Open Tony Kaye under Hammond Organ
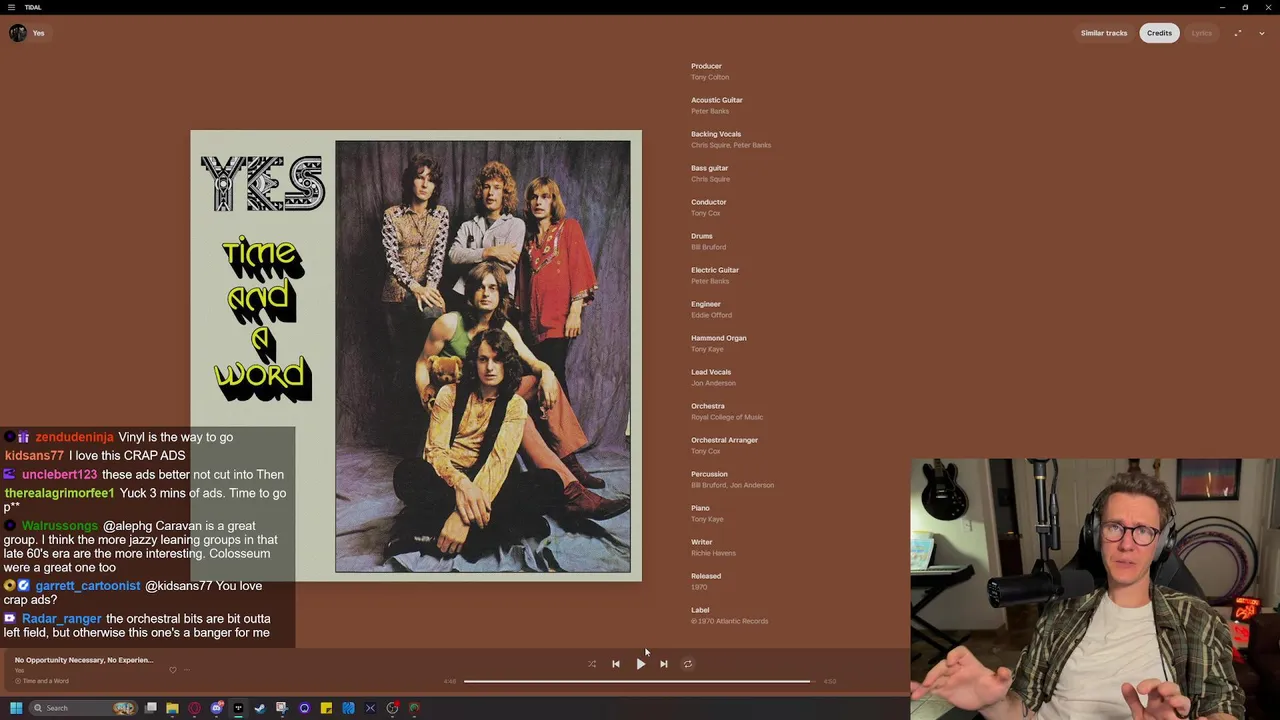Image resolution: width=1280 pixels, height=720 pixels. click(x=707, y=349)
